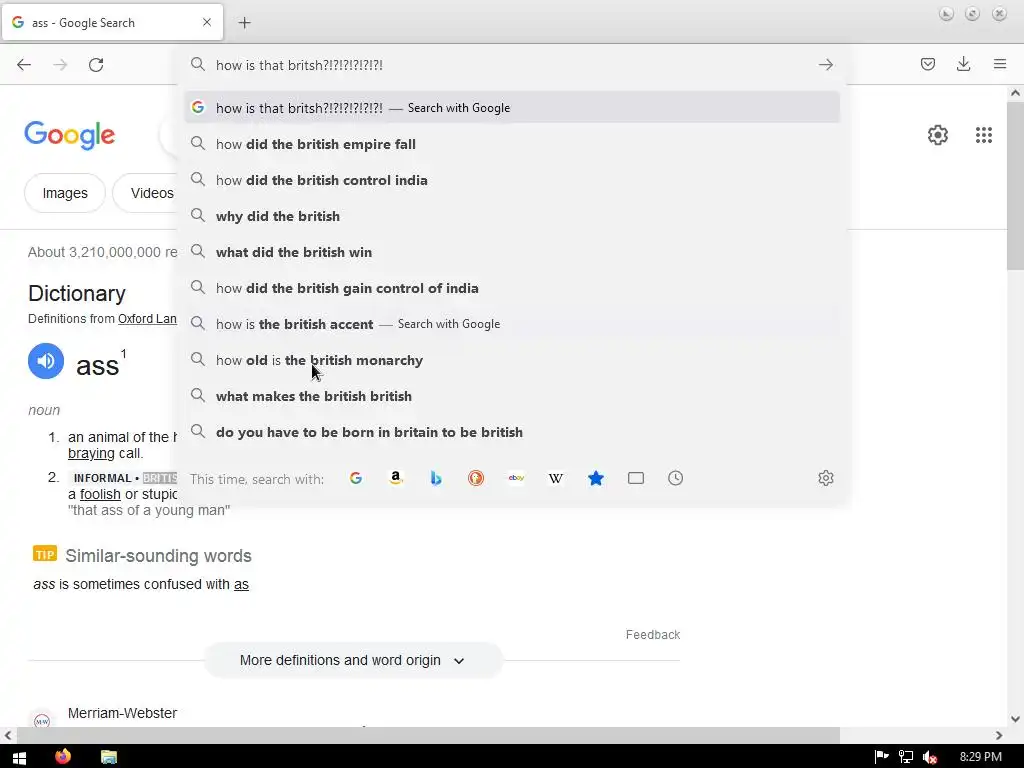Click the Feedback link
The image size is (1024, 768).
point(652,634)
